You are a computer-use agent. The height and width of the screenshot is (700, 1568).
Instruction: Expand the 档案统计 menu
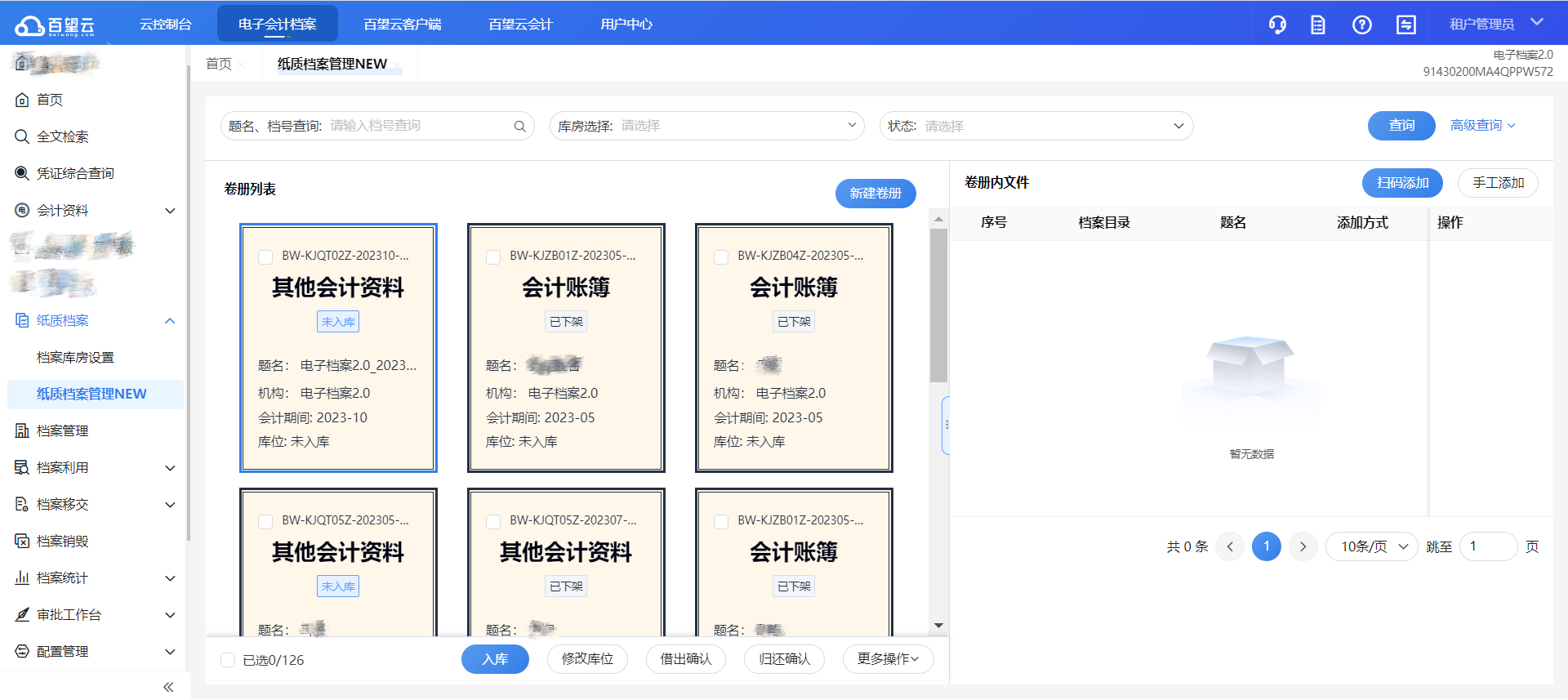170,578
